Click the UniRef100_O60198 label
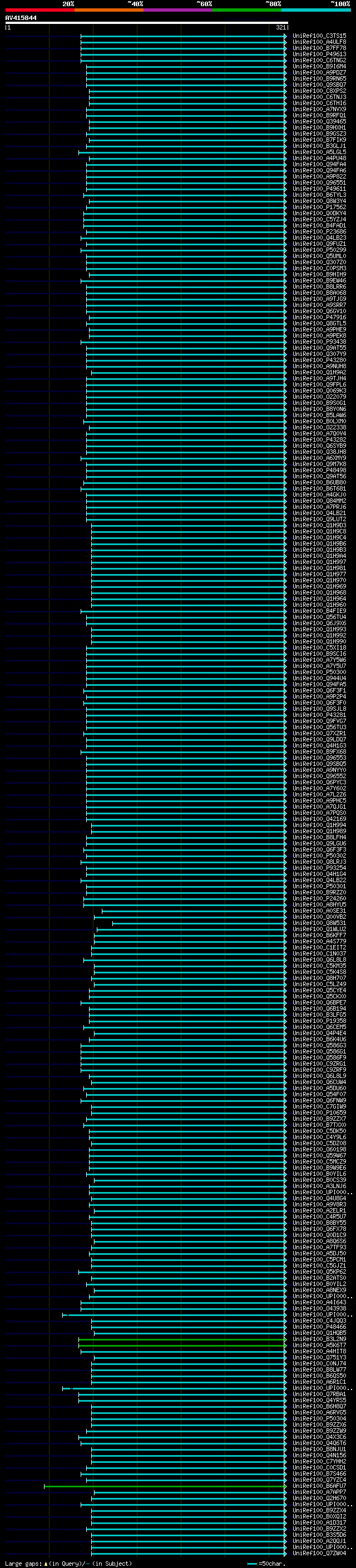 pos(319,1150)
